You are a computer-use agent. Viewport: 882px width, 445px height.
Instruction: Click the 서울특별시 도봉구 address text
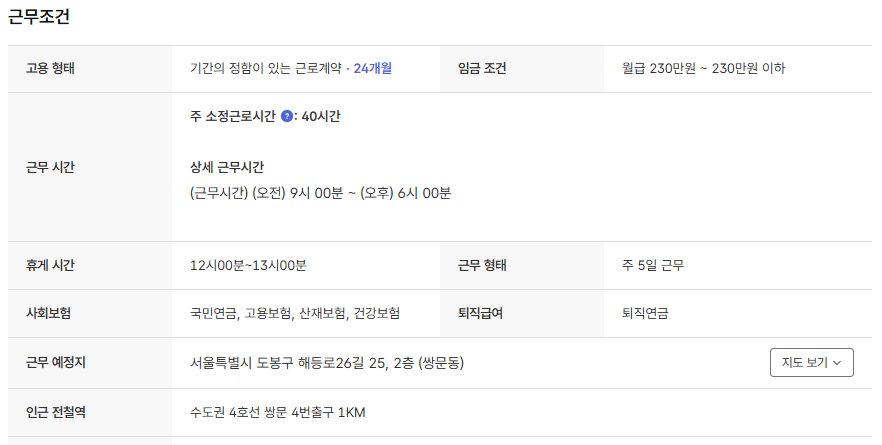coord(326,362)
